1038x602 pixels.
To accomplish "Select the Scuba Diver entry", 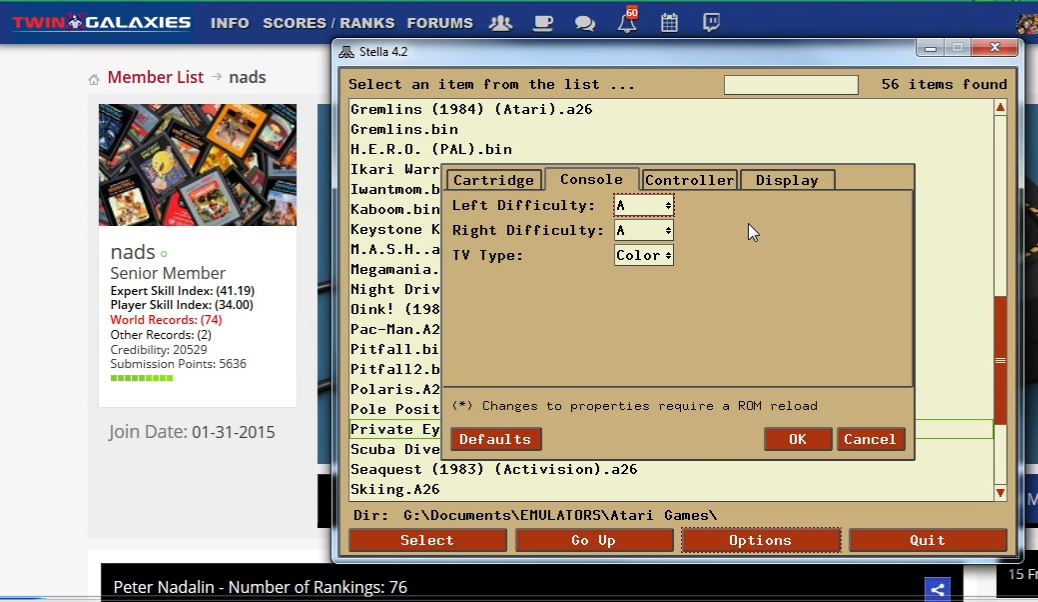I will click(395, 449).
